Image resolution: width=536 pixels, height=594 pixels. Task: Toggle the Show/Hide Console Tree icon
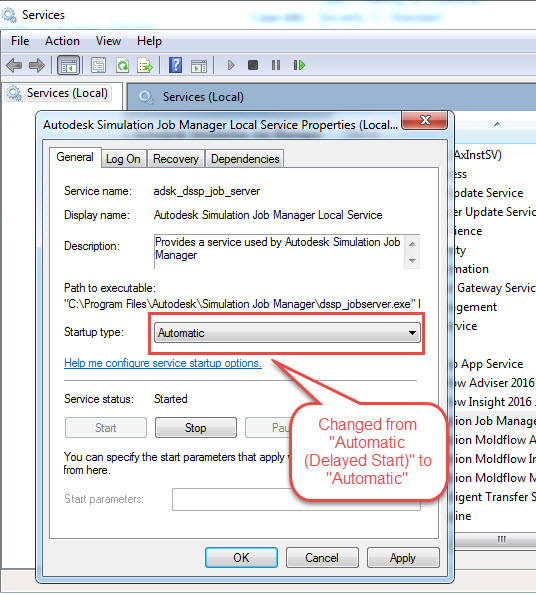69,65
